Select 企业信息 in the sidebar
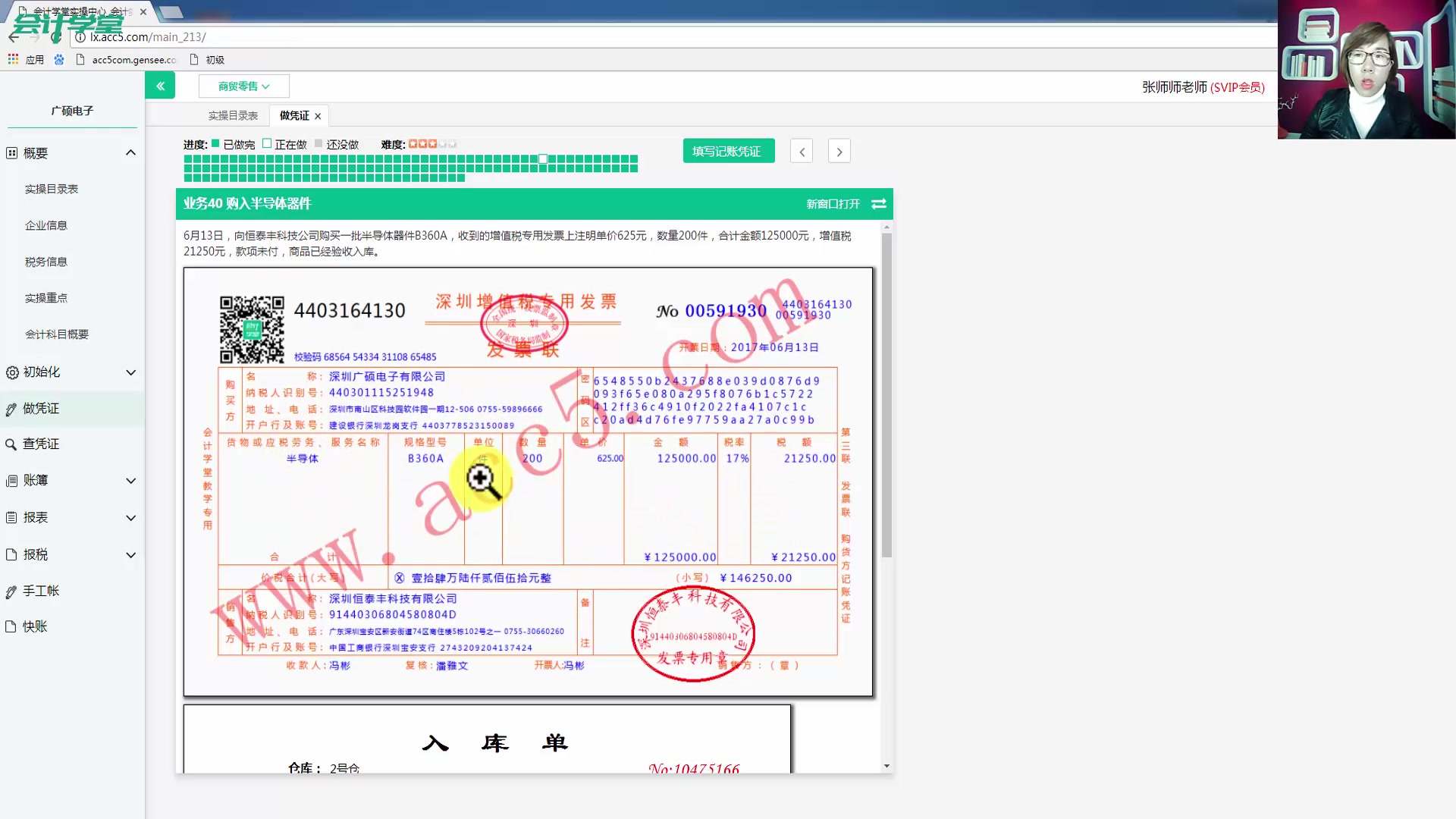 [x=46, y=226]
